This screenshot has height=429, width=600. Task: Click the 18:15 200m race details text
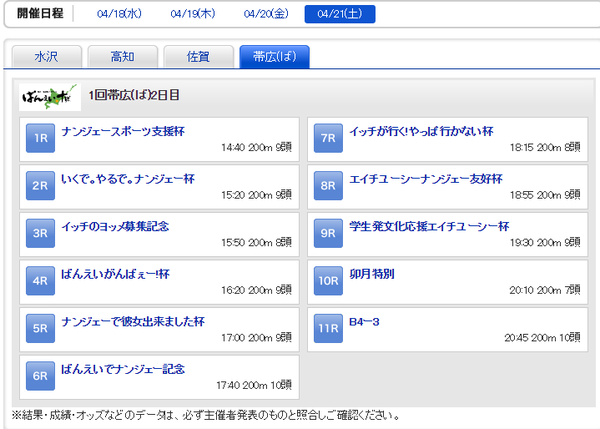(x=545, y=147)
